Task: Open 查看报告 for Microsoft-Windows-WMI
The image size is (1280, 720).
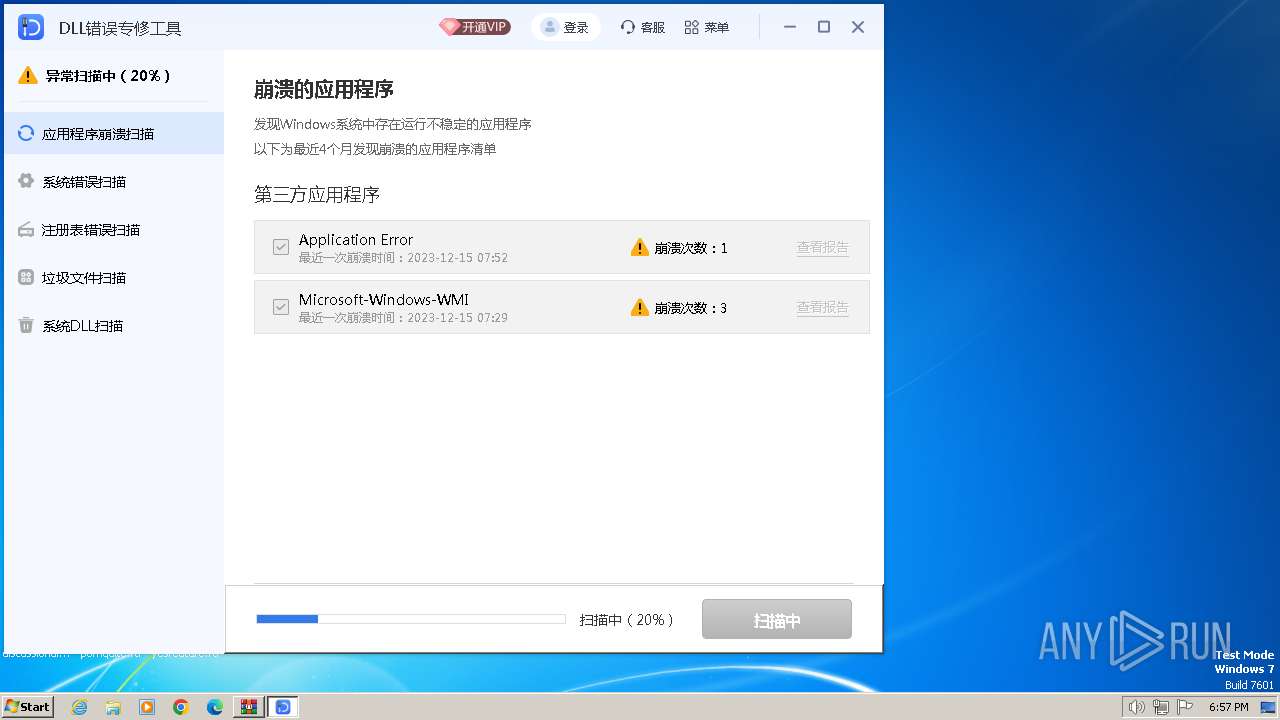Action: coord(823,307)
